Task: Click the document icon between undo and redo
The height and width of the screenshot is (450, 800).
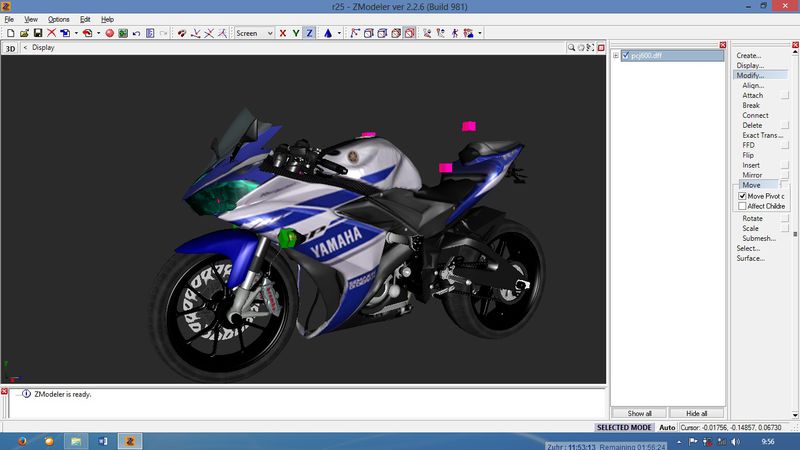Action: click(x=150, y=33)
